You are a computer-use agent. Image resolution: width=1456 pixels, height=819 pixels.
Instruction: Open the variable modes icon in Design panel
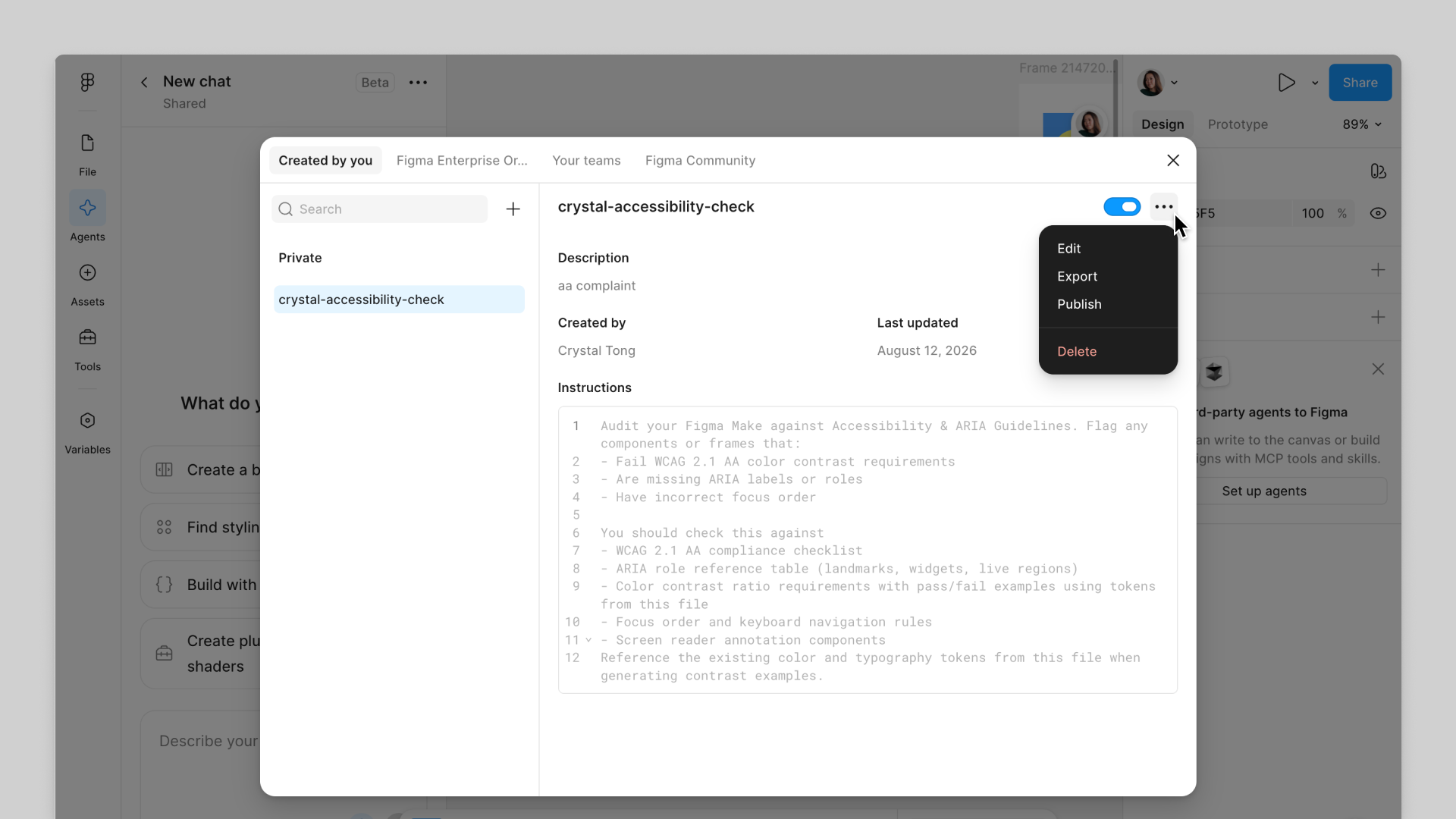1378,171
